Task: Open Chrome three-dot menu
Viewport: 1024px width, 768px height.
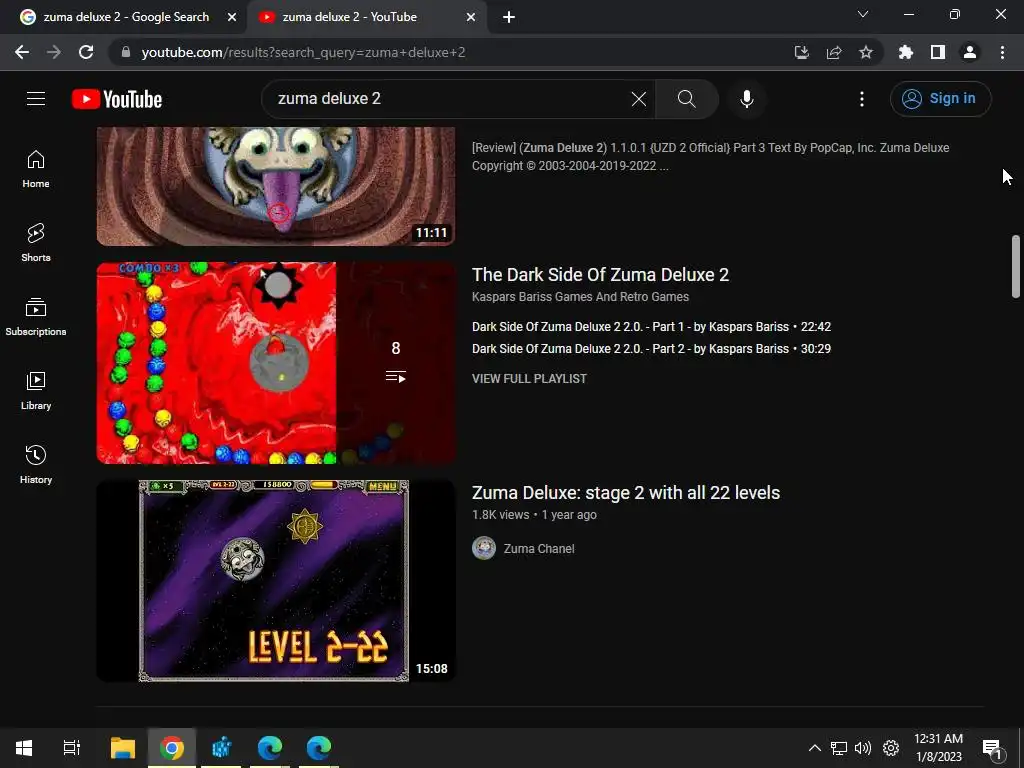Action: pyautogui.click(x=1002, y=52)
